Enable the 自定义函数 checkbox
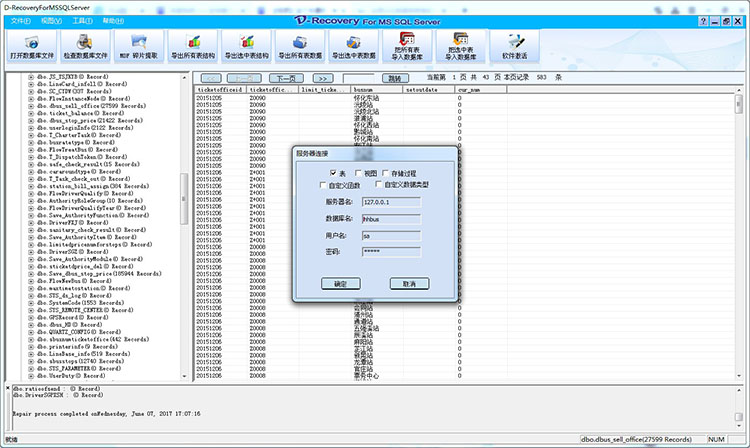Screen dimensions: 750x448 [x=322, y=185]
